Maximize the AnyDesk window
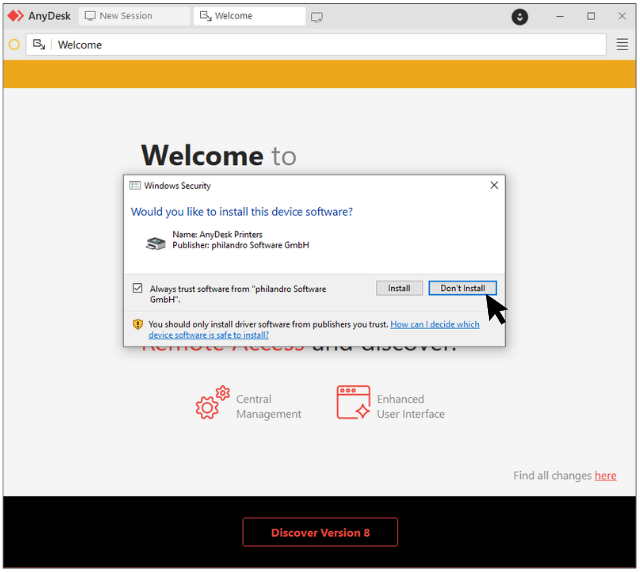The image size is (640, 572). (x=591, y=16)
